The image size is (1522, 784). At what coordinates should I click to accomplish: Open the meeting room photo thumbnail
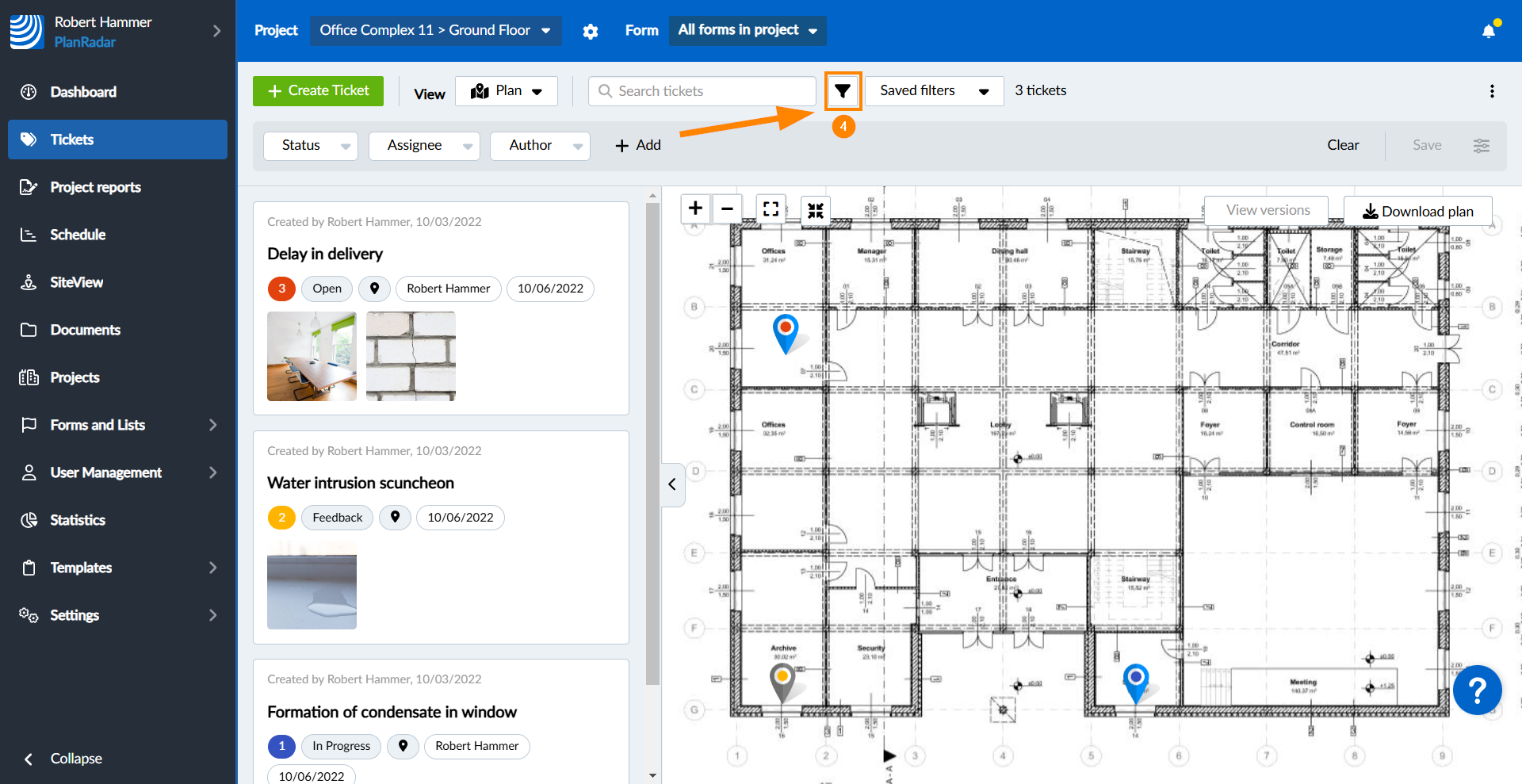coord(312,356)
